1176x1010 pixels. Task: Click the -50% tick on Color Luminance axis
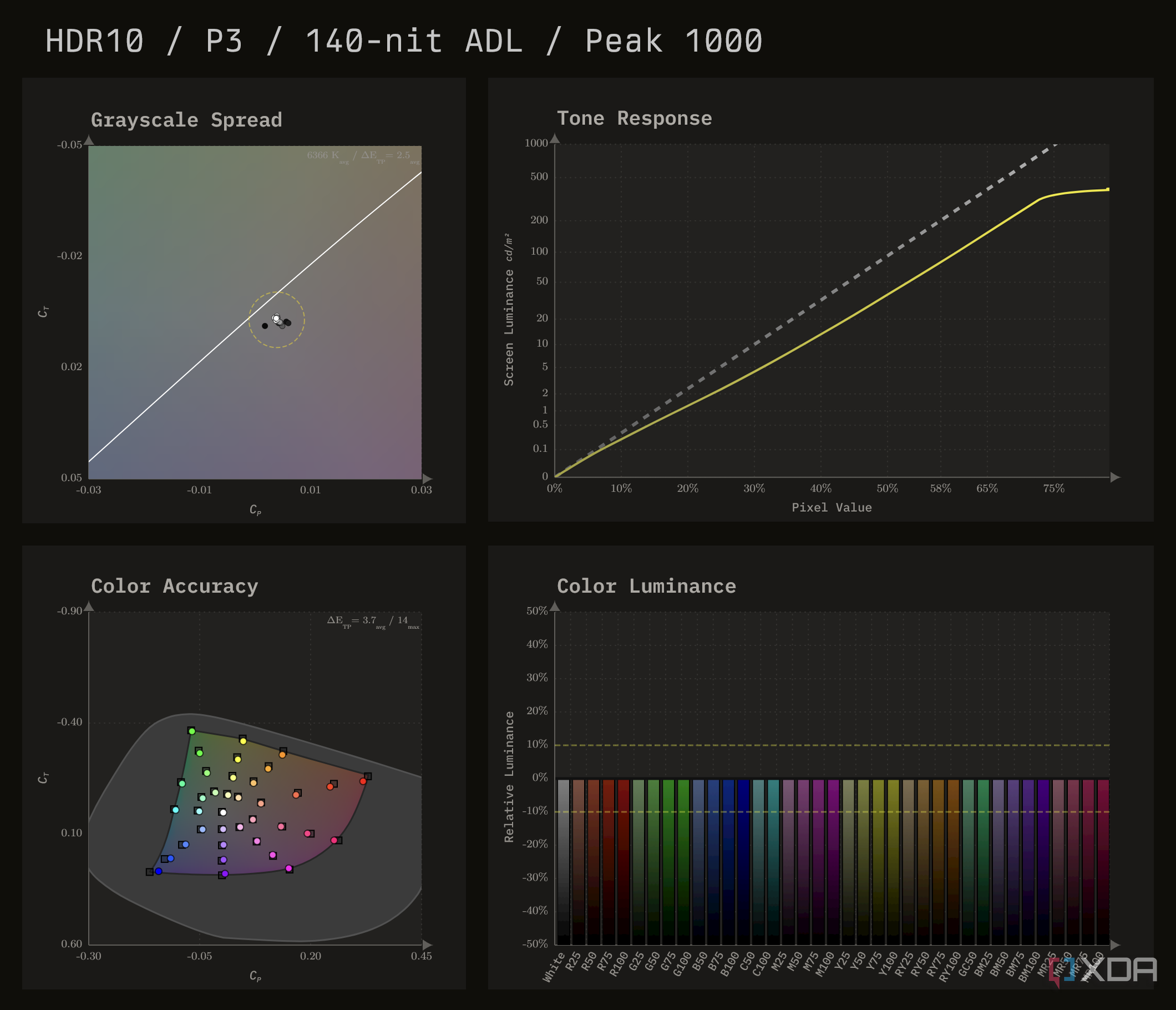(535, 944)
